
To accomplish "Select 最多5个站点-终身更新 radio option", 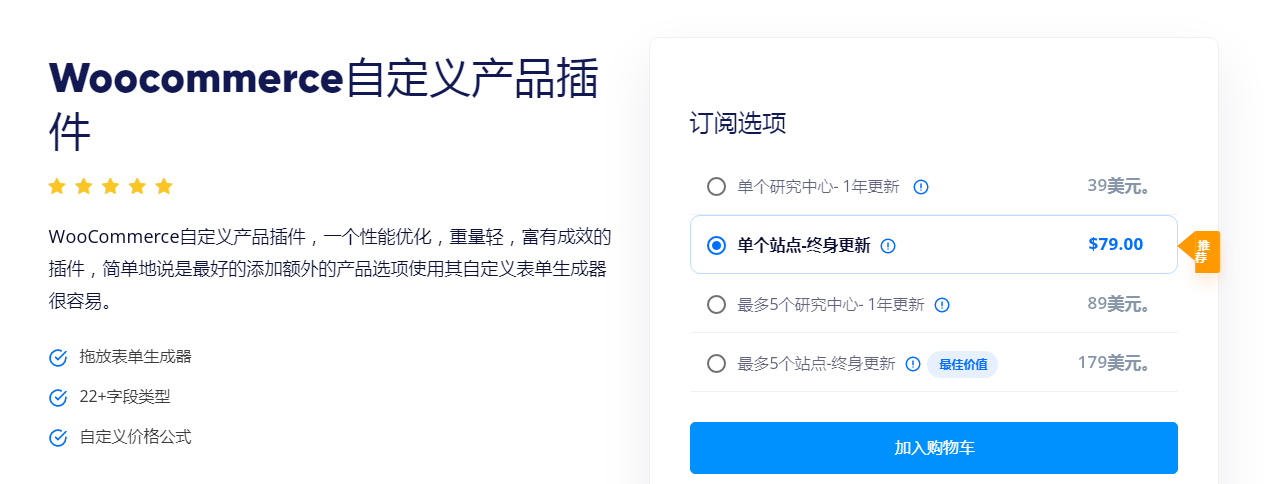I will (x=716, y=364).
